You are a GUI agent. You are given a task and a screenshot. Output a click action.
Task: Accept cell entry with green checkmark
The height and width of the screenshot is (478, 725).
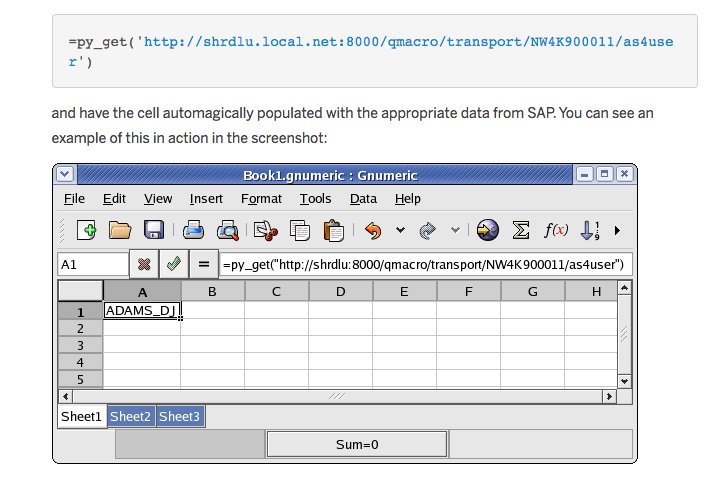[x=173, y=264]
